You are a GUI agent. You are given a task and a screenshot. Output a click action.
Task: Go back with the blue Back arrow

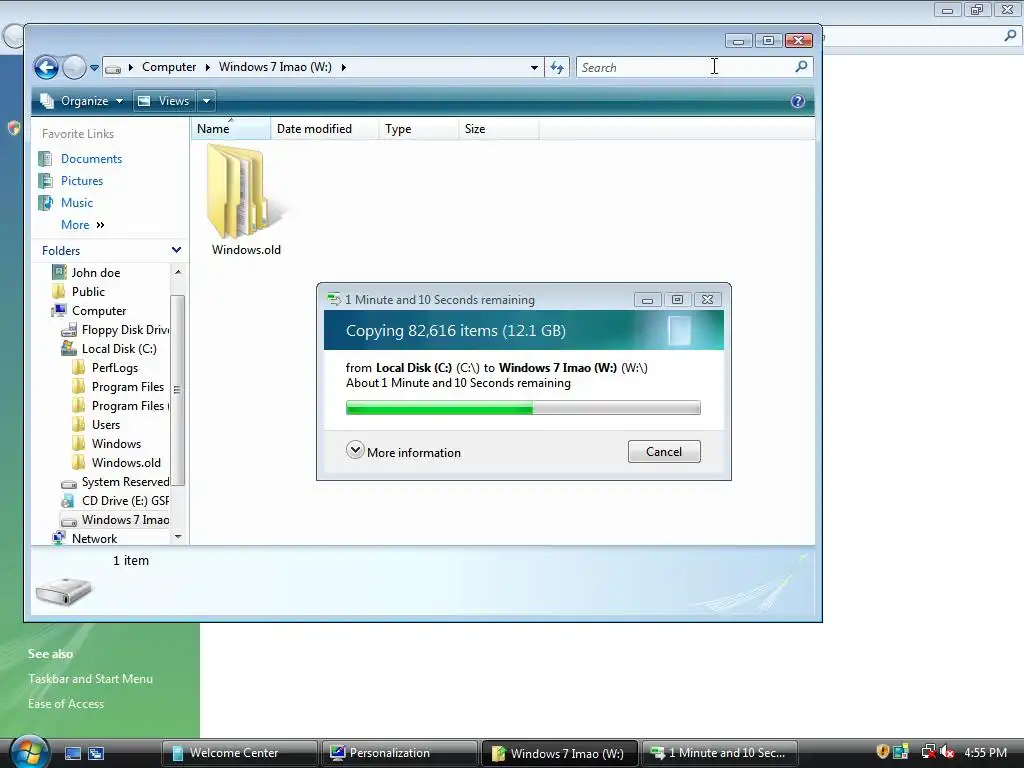click(46, 67)
